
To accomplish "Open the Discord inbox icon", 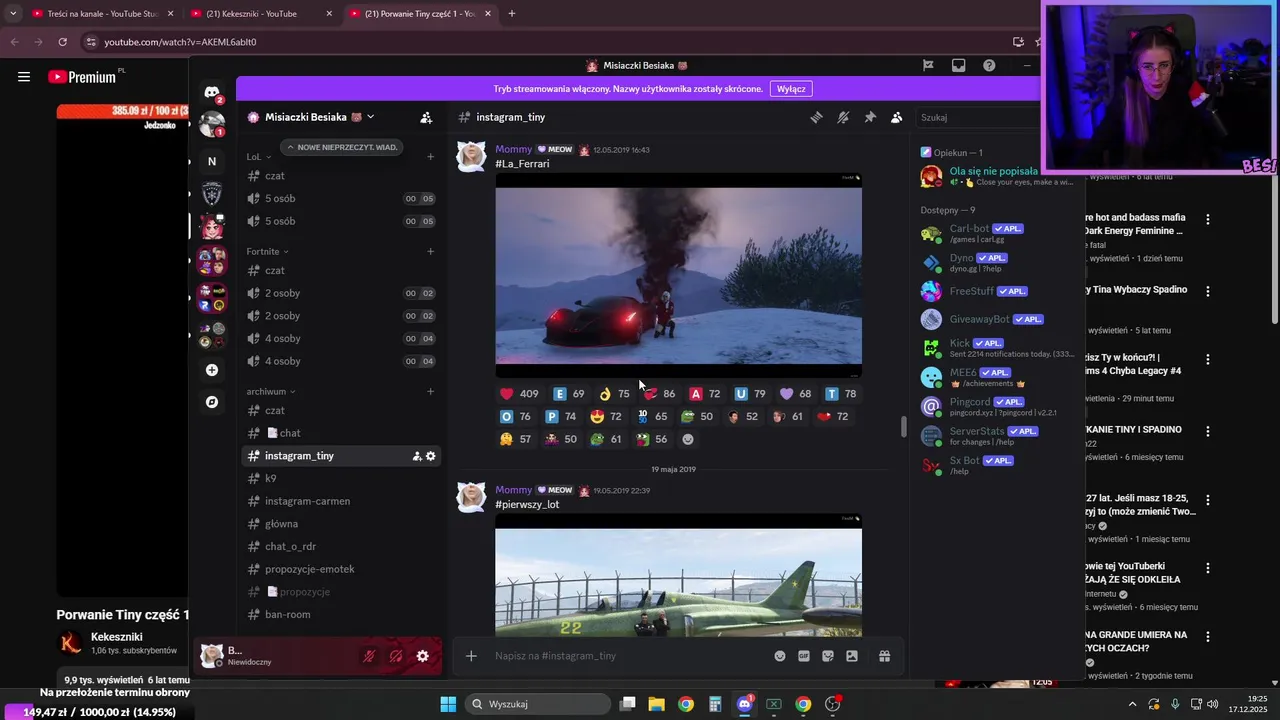I will 958,65.
